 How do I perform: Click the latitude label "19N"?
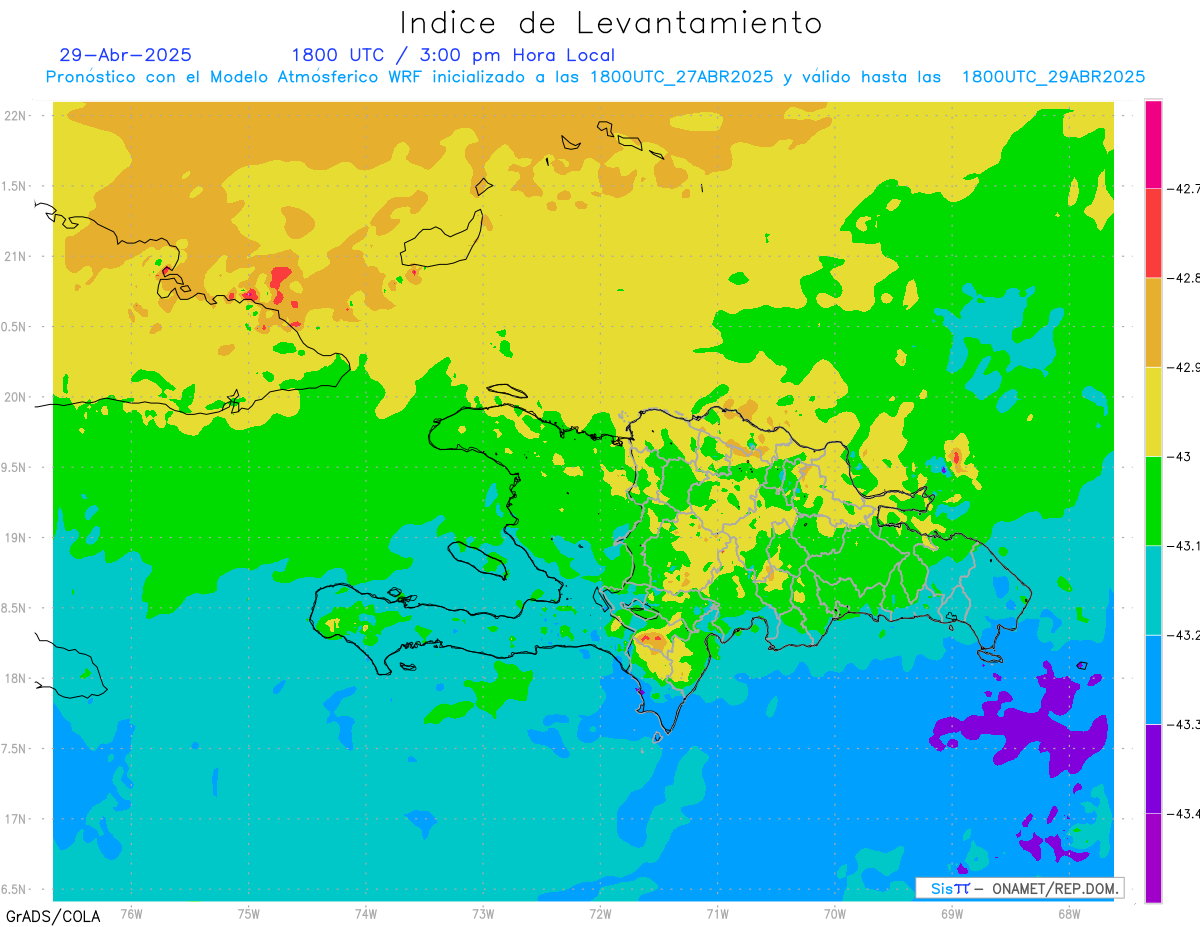pyautogui.click(x=16, y=538)
